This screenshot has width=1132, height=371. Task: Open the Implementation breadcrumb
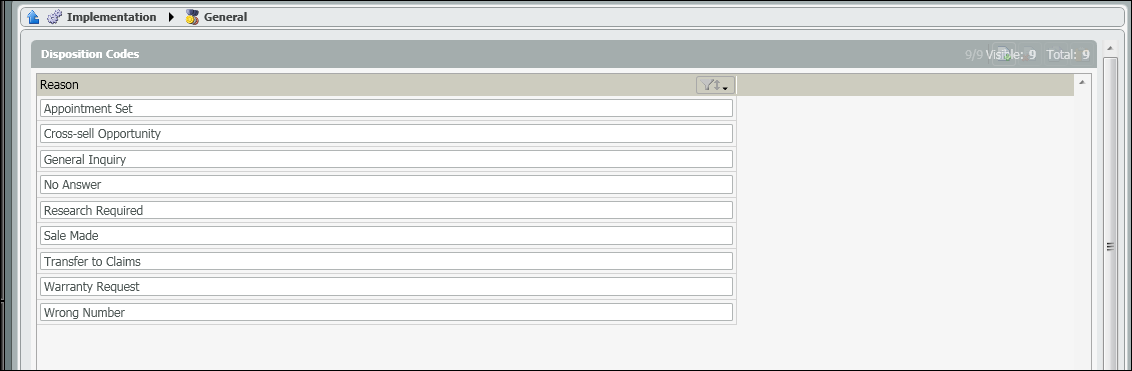[x=111, y=17]
